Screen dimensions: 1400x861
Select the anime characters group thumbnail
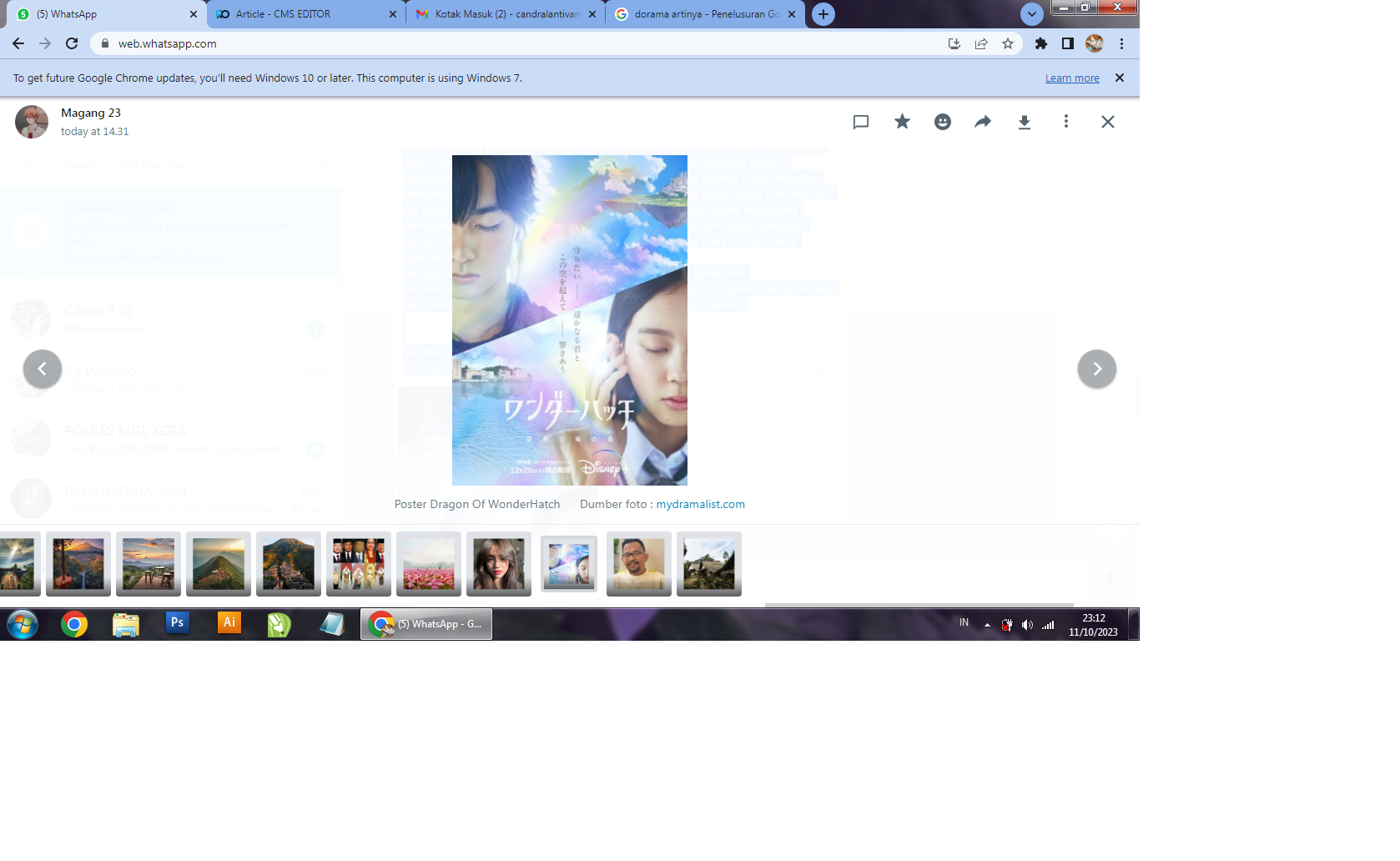click(359, 564)
